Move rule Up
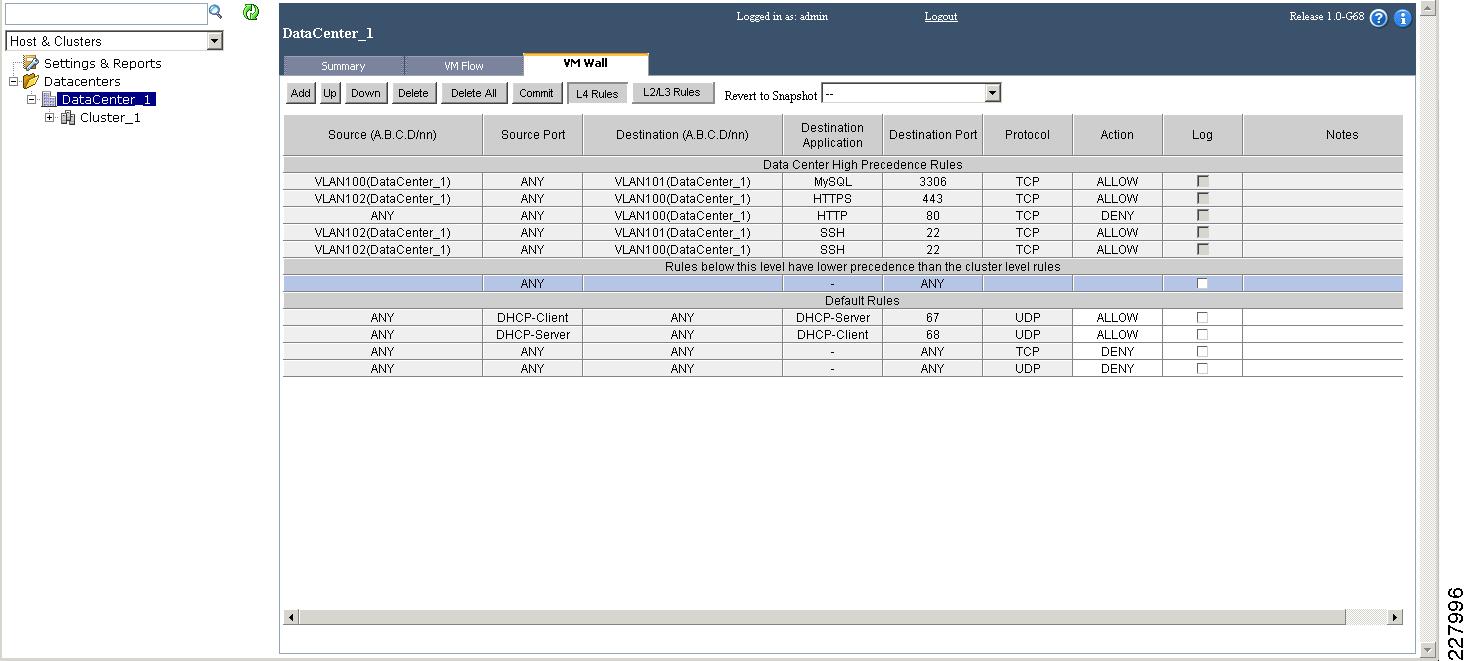This screenshot has width=1464, height=661. [330, 93]
